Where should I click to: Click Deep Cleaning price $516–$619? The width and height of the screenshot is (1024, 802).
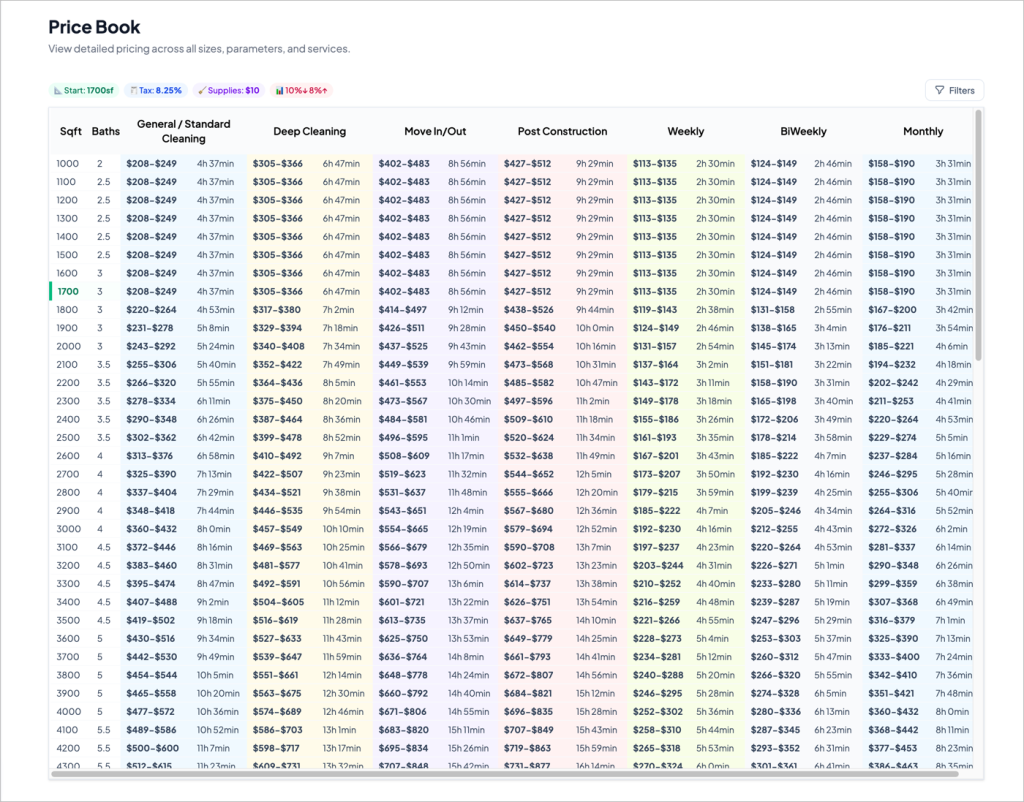click(276, 620)
